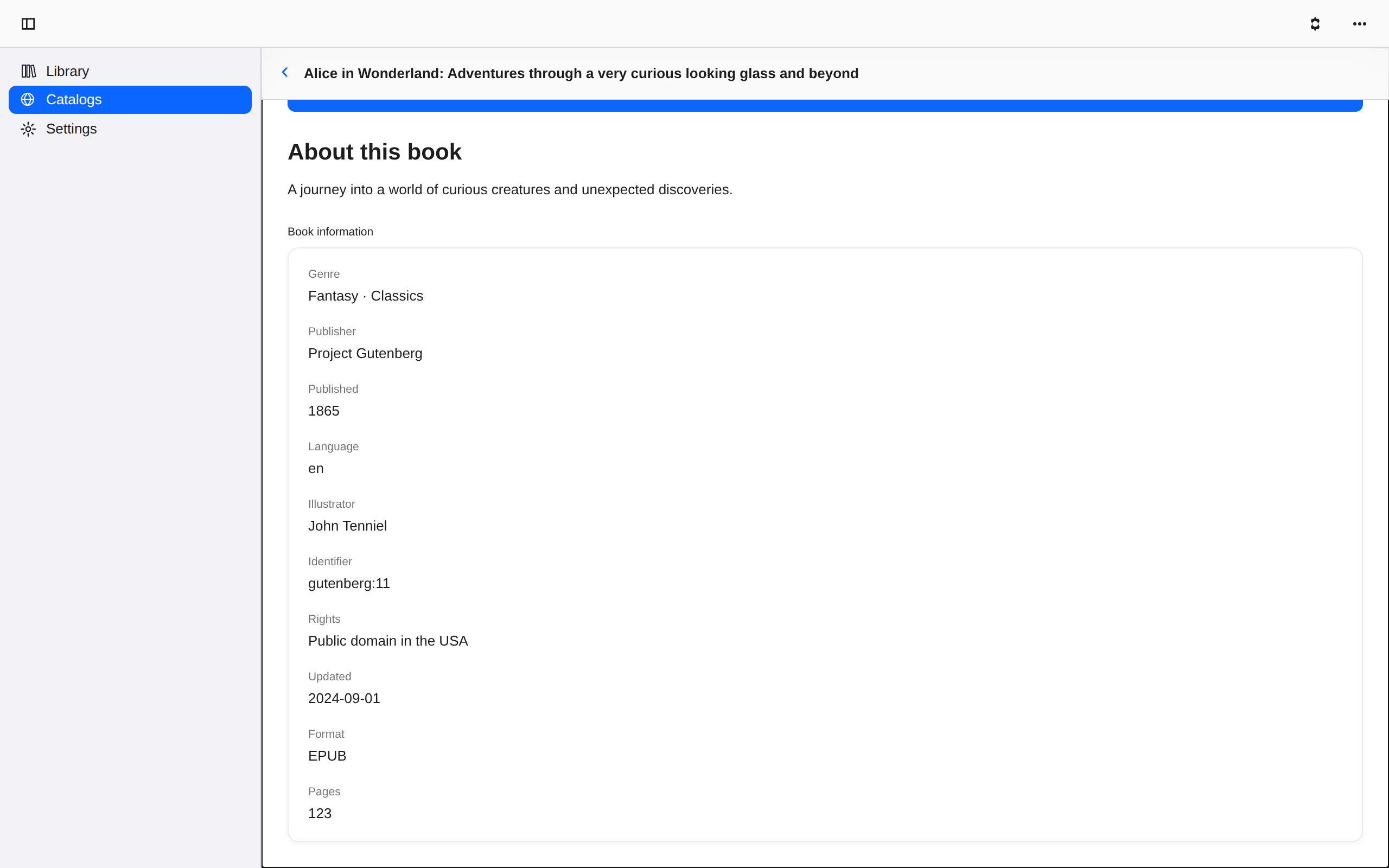This screenshot has width=1389, height=868.
Task: Go back using the blue chevron
Action: pos(285,72)
